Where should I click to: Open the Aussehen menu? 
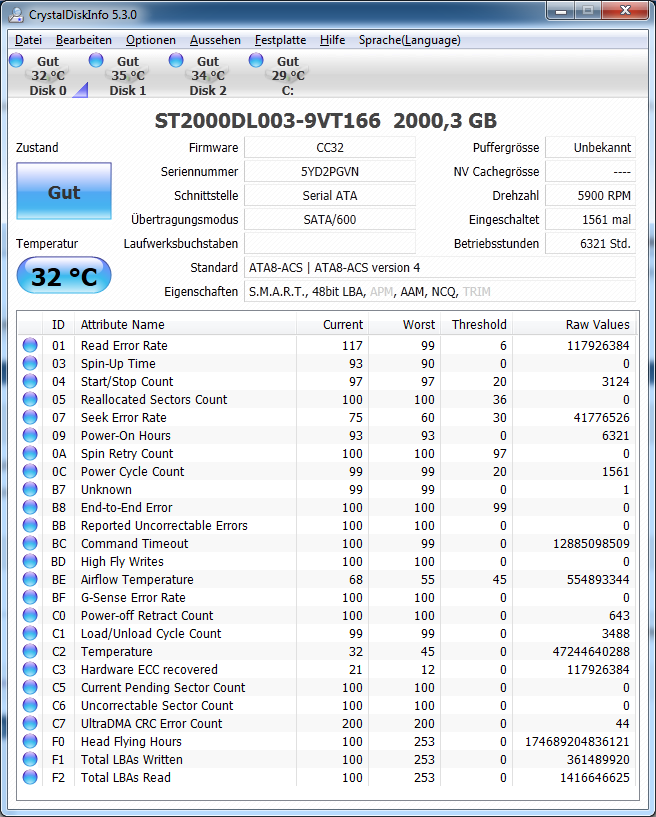click(215, 40)
